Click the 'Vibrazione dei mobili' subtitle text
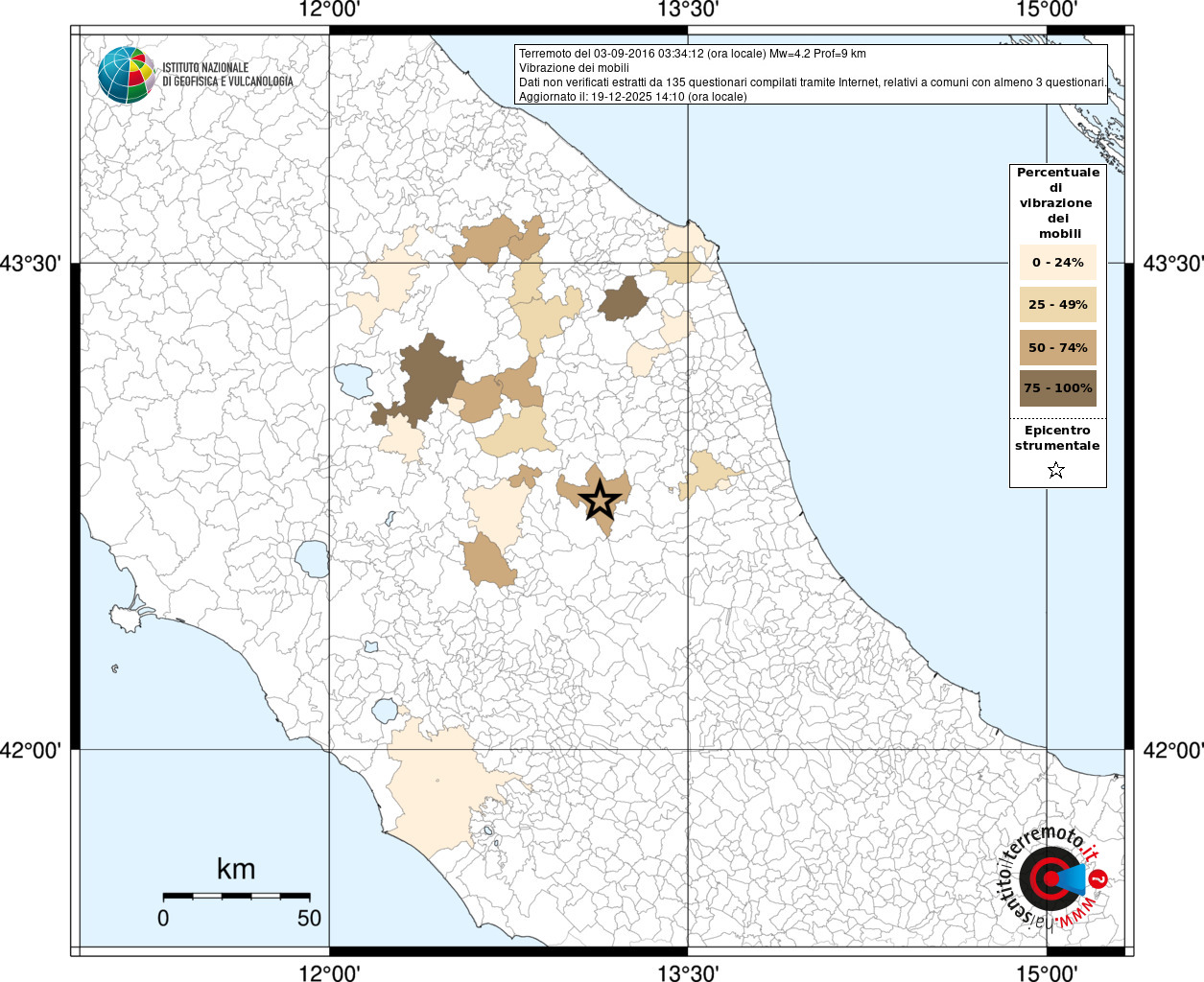The width and height of the screenshot is (1204, 982). pos(574,68)
